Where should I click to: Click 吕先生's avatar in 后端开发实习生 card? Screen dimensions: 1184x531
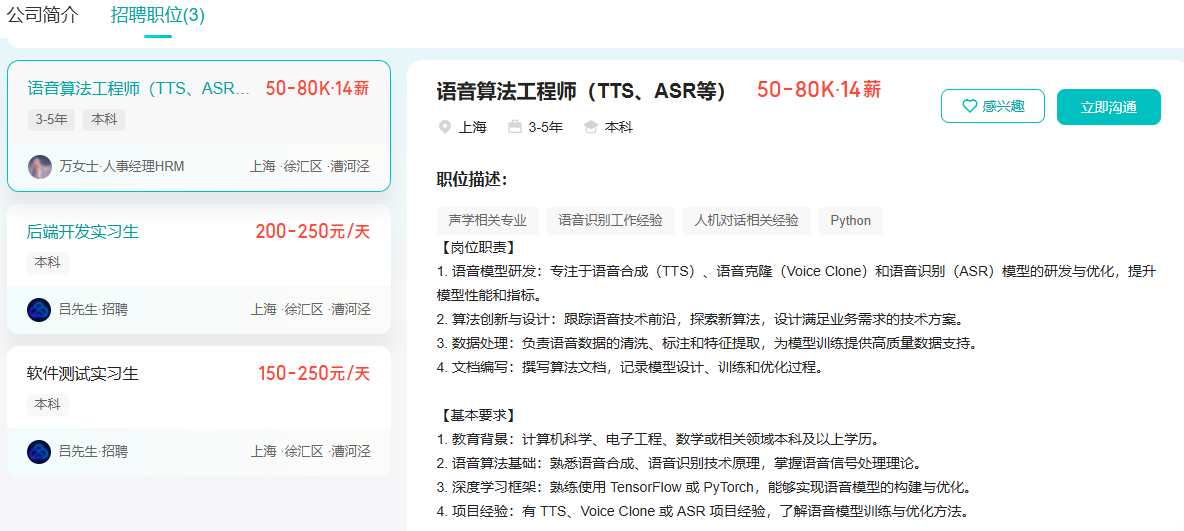[39, 309]
